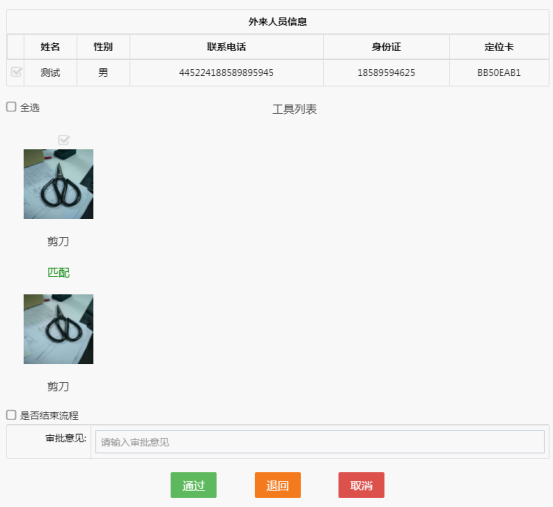Screen dimensions: 553x507
Task: Click the green 通过 approve button
Action: click(x=194, y=485)
